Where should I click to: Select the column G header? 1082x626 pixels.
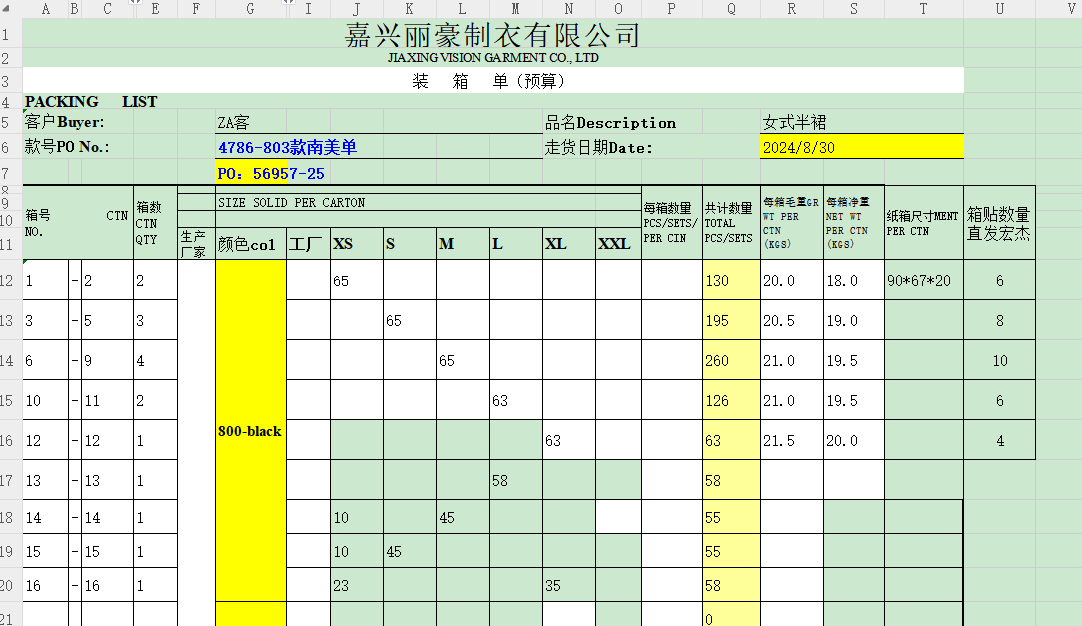(x=249, y=9)
